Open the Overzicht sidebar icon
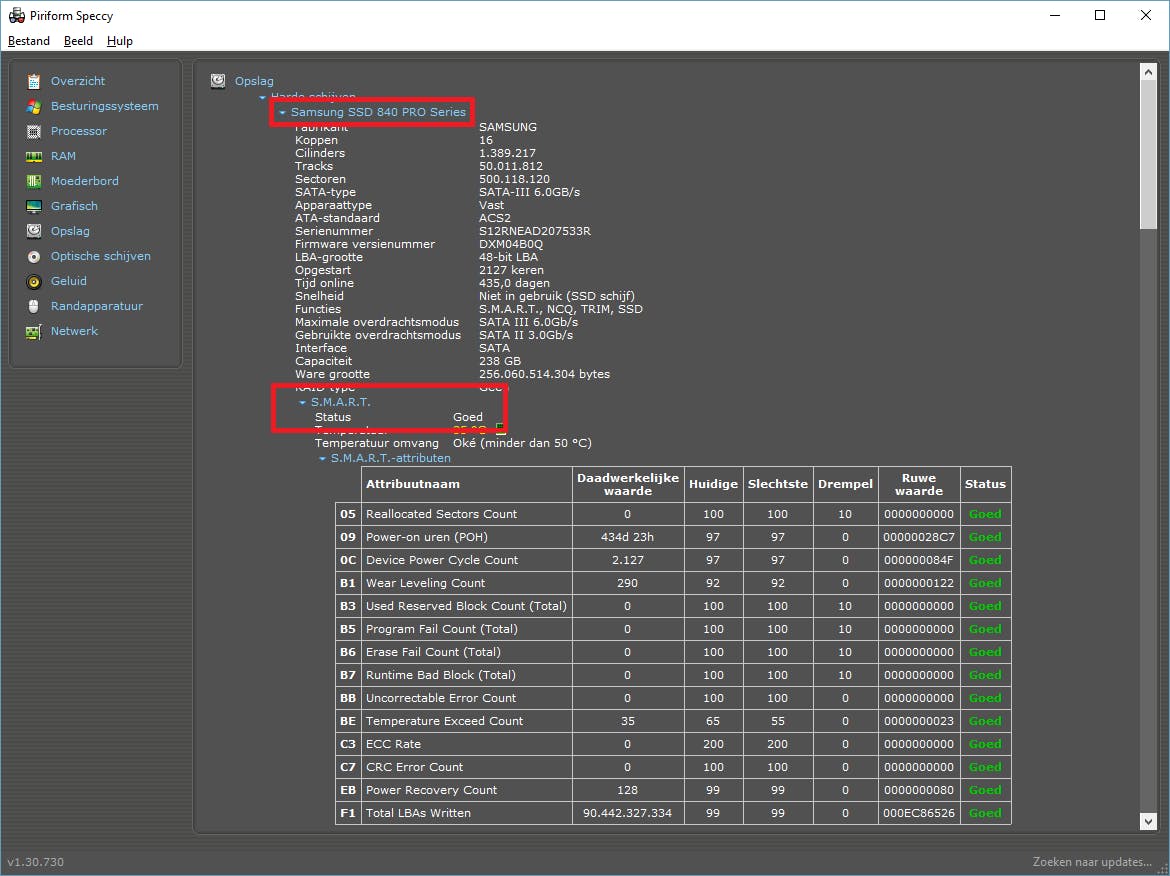Image resolution: width=1170 pixels, height=876 pixels. (x=34, y=81)
